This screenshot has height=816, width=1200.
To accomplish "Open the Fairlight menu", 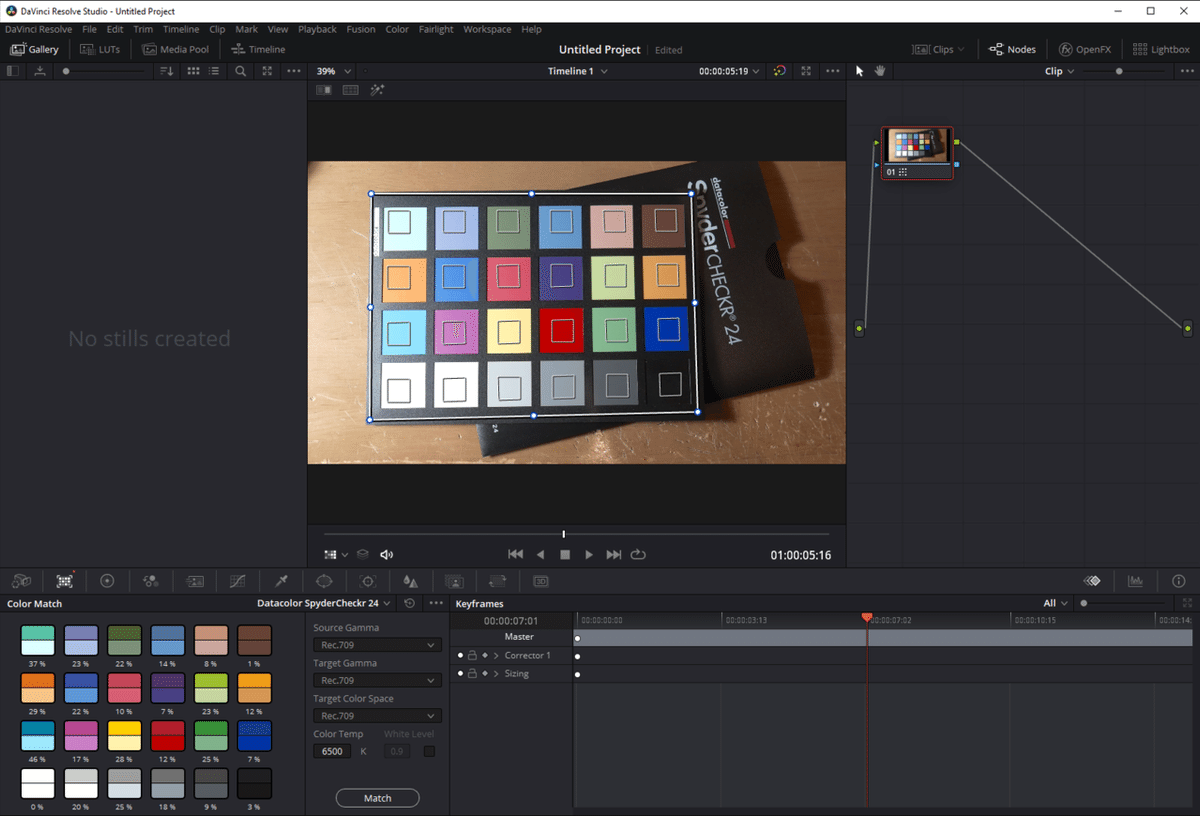I will [436, 29].
